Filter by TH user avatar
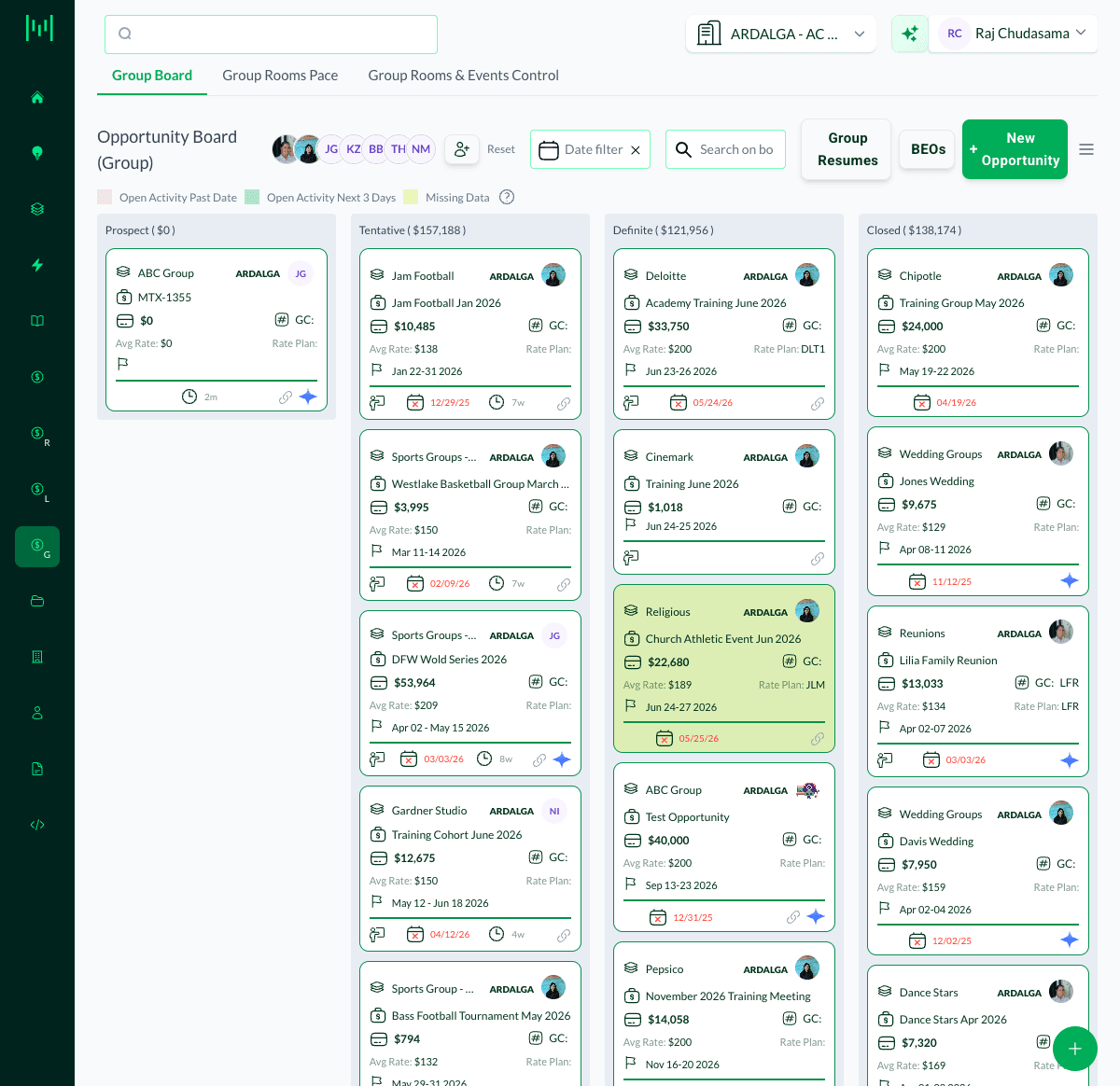Image resolution: width=1120 pixels, height=1086 pixels. point(399,149)
